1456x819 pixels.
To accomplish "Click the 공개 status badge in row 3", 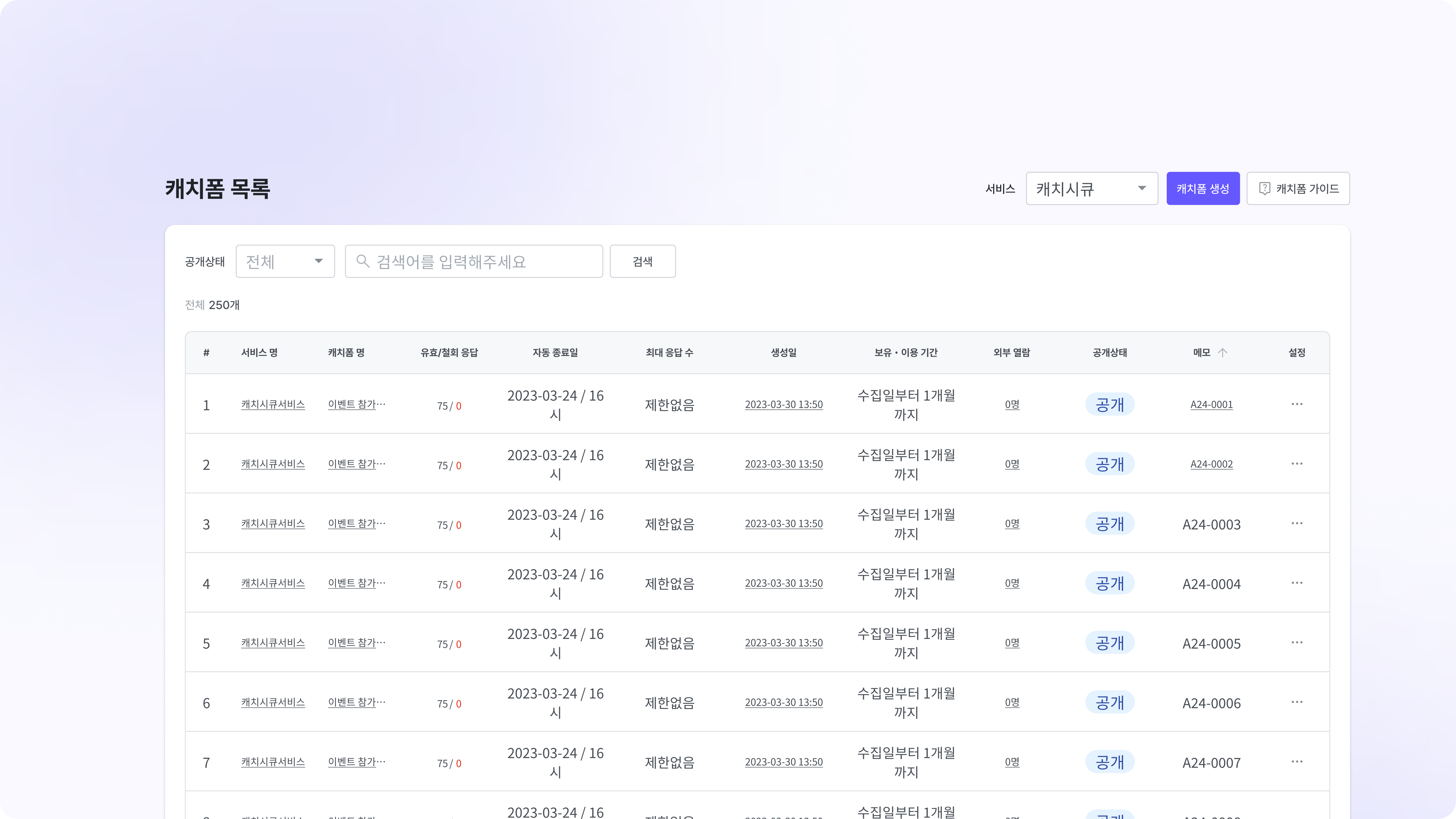I will (x=1110, y=523).
